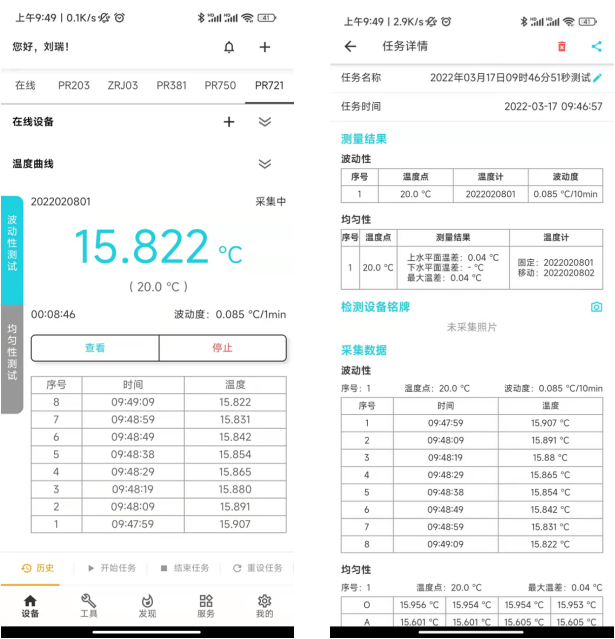Click row 8 time 09:49:09 left table
Image resolution: width=615 pixels, height=639 pixels.
[x=133, y=402]
